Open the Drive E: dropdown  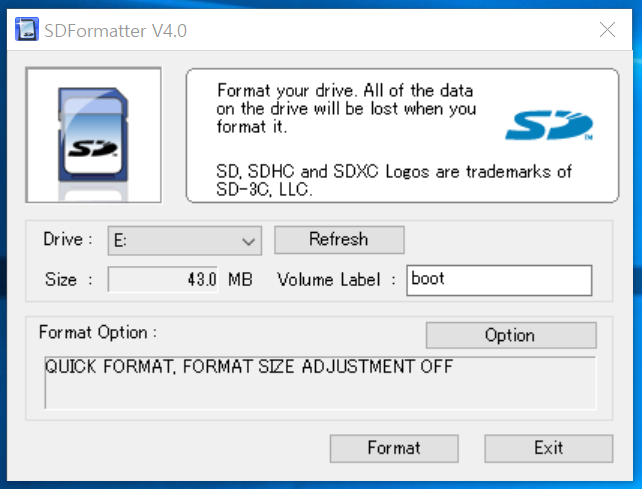pos(185,241)
